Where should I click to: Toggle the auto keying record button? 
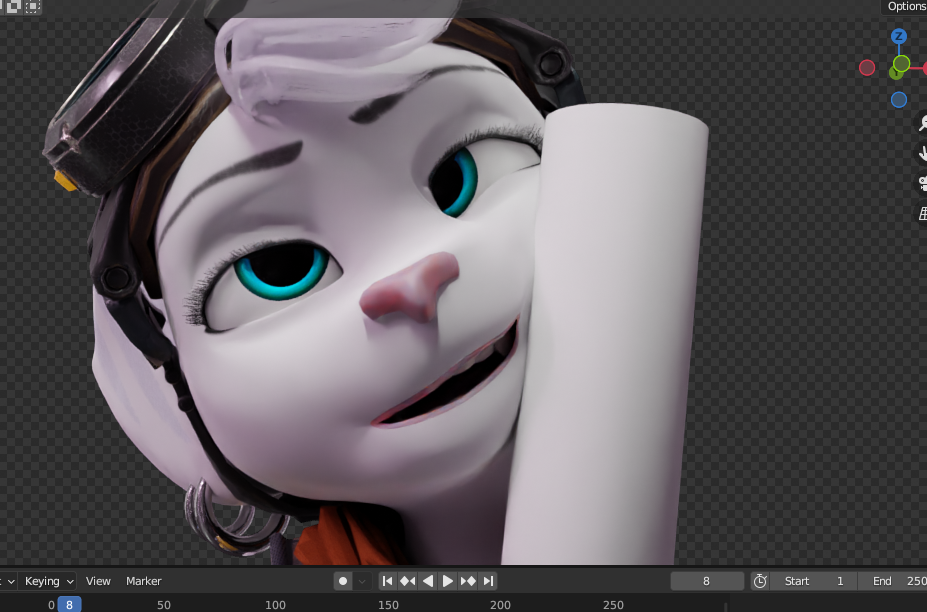click(x=343, y=581)
